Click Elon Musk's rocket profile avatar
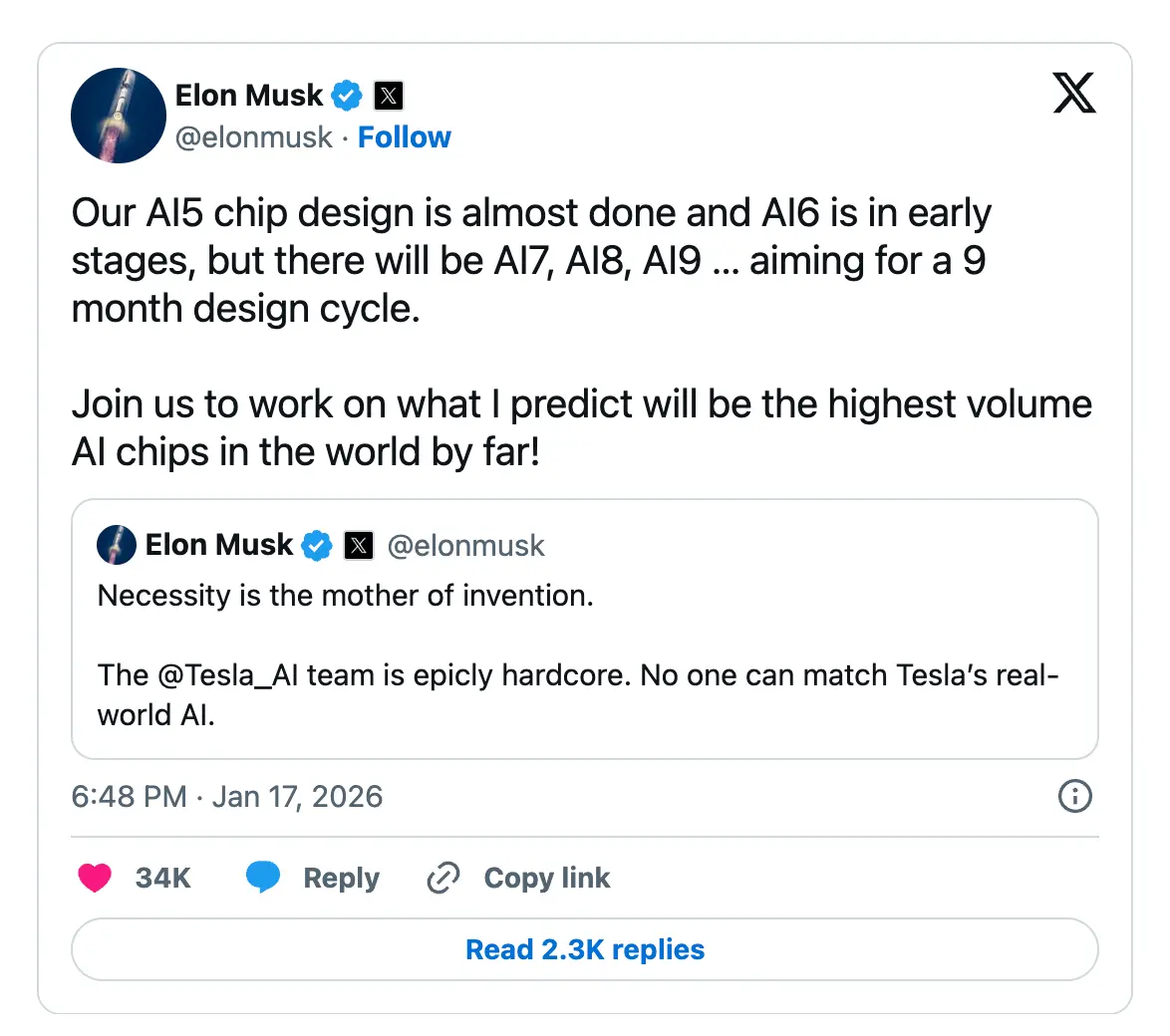1170x1036 pixels. 118,116
